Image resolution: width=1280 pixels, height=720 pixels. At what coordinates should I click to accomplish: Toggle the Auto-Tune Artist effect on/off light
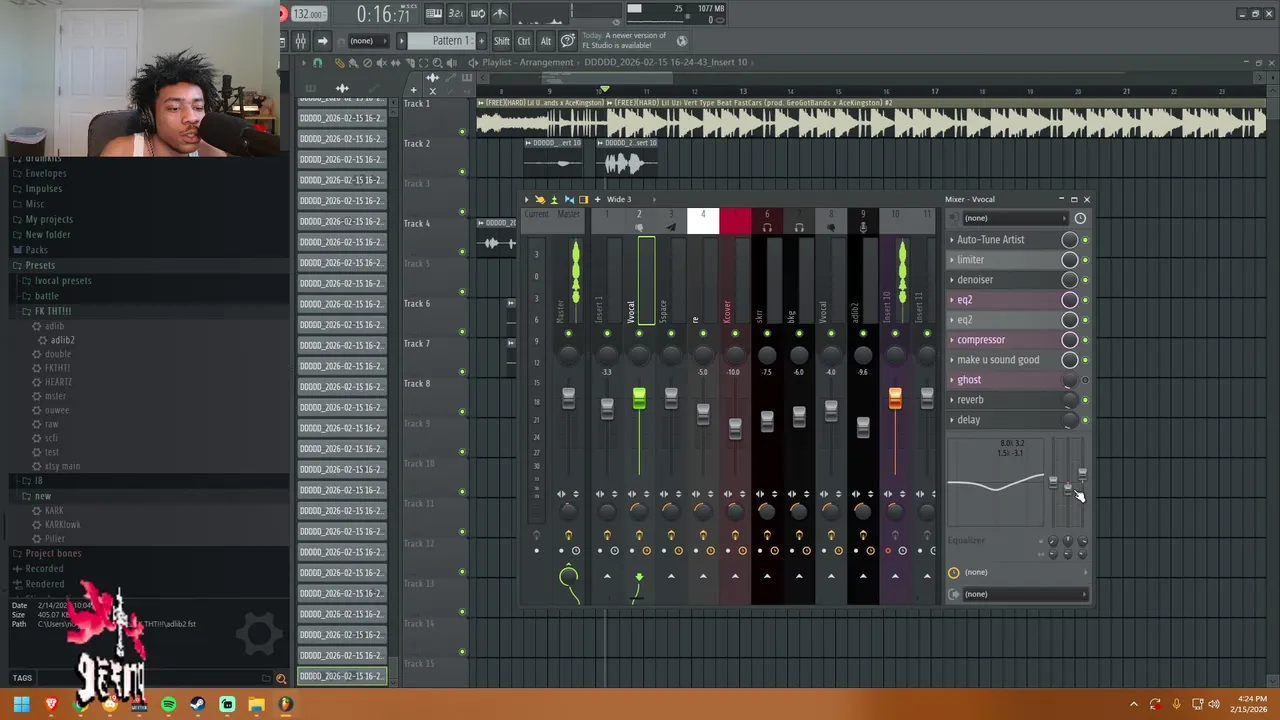pyautogui.click(x=1085, y=240)
